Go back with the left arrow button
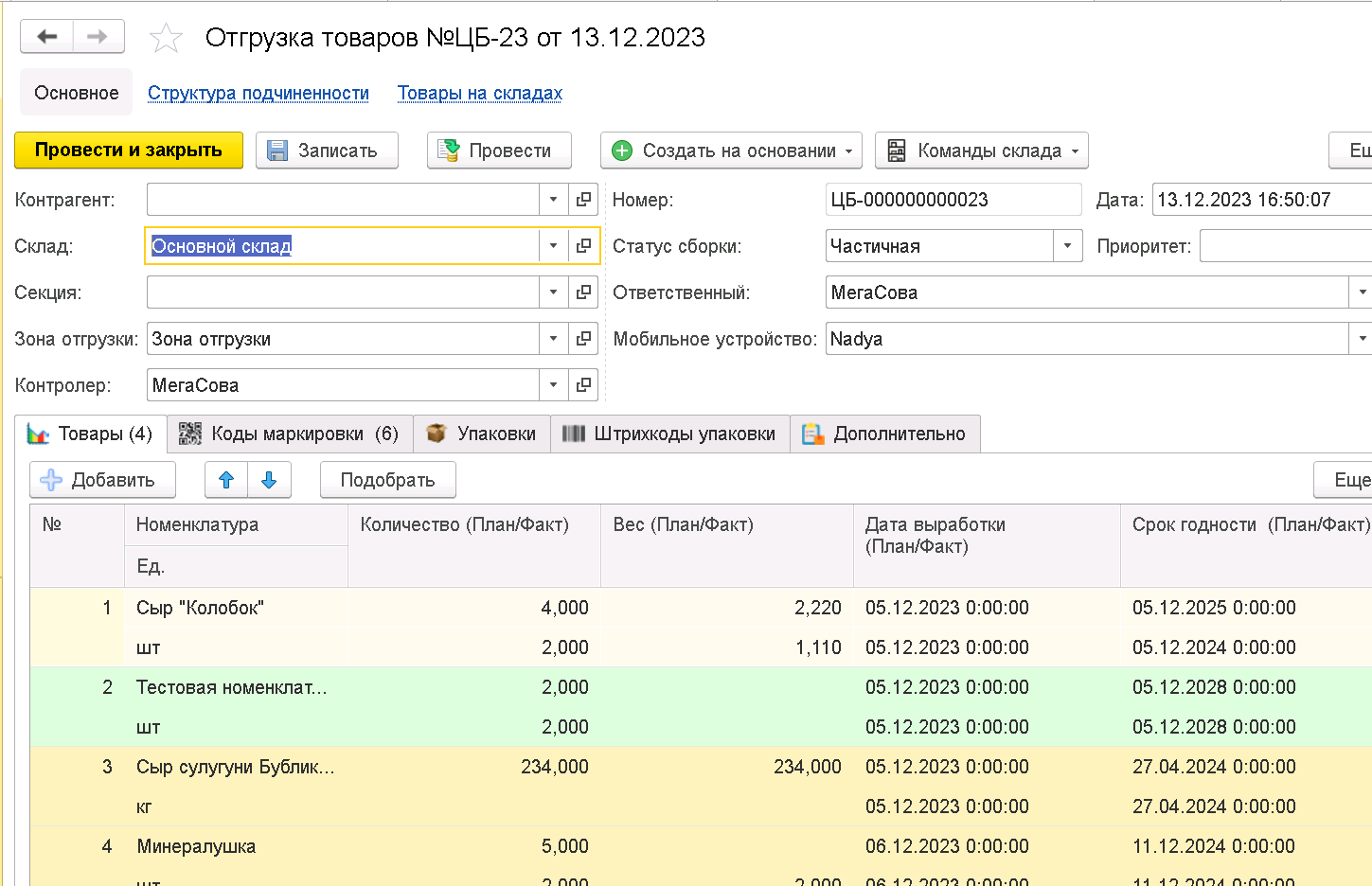Screen dimensions: 1372x886 (47, 37)
